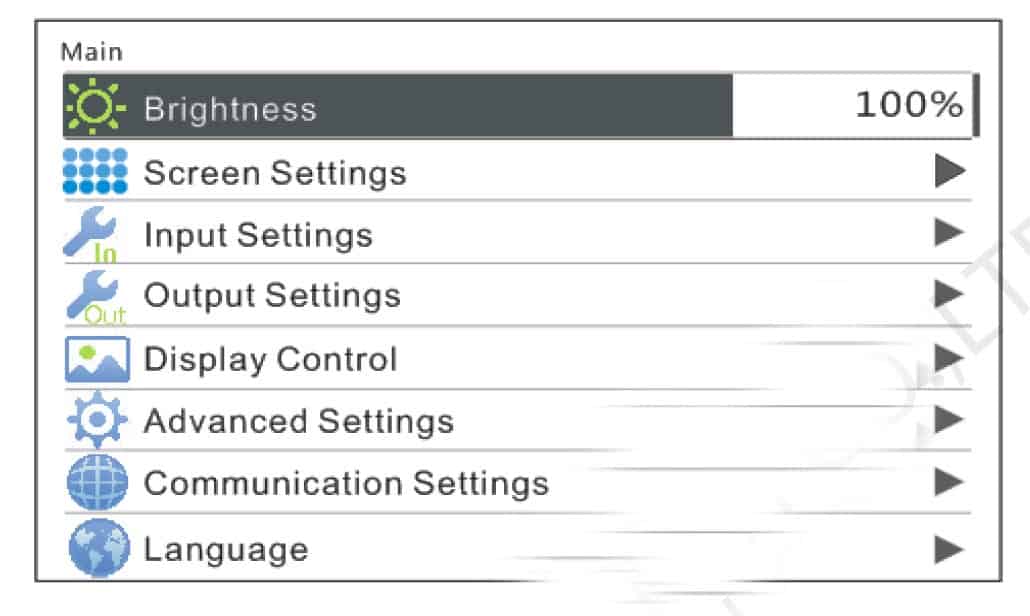Click the Brightness sun icon
The image size is (1030, 616).
(95, 106)
